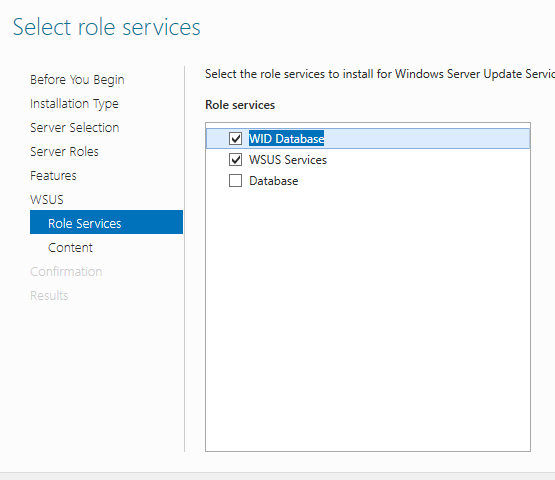Enable the Database checkbox
Viewport: 555px width, 480px height.
[x=235, y=181]
